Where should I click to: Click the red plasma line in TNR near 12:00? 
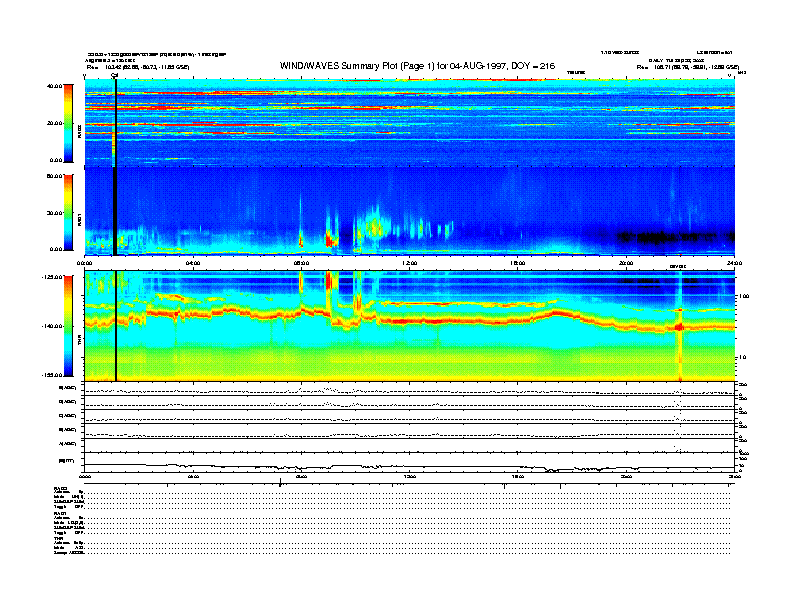coord(410,321)
